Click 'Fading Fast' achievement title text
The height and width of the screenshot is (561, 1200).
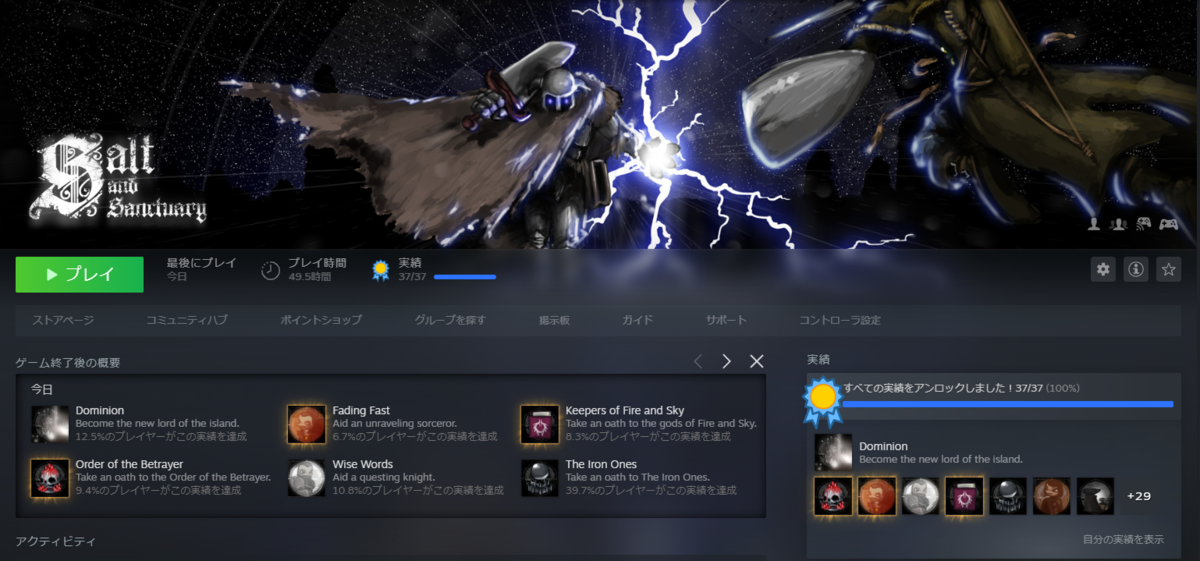pos(361,410)
